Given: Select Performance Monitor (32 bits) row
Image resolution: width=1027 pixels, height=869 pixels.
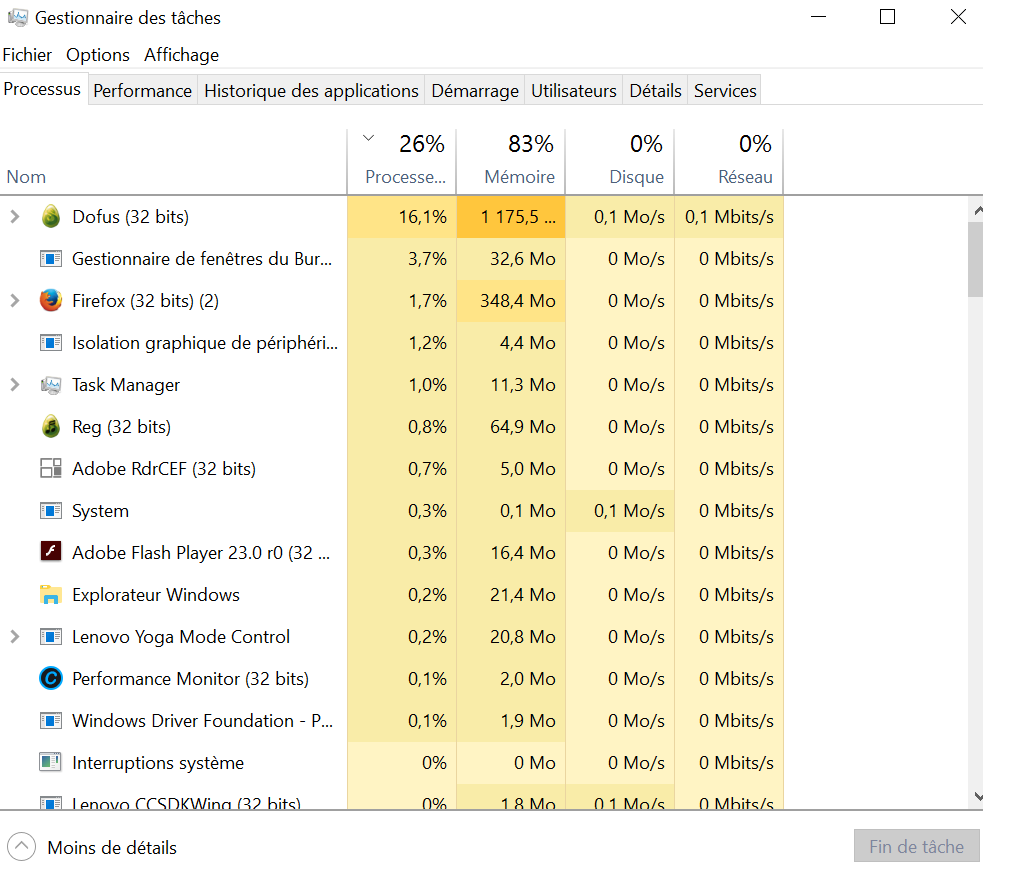Looking at the screenshot, I should [392, 678].
